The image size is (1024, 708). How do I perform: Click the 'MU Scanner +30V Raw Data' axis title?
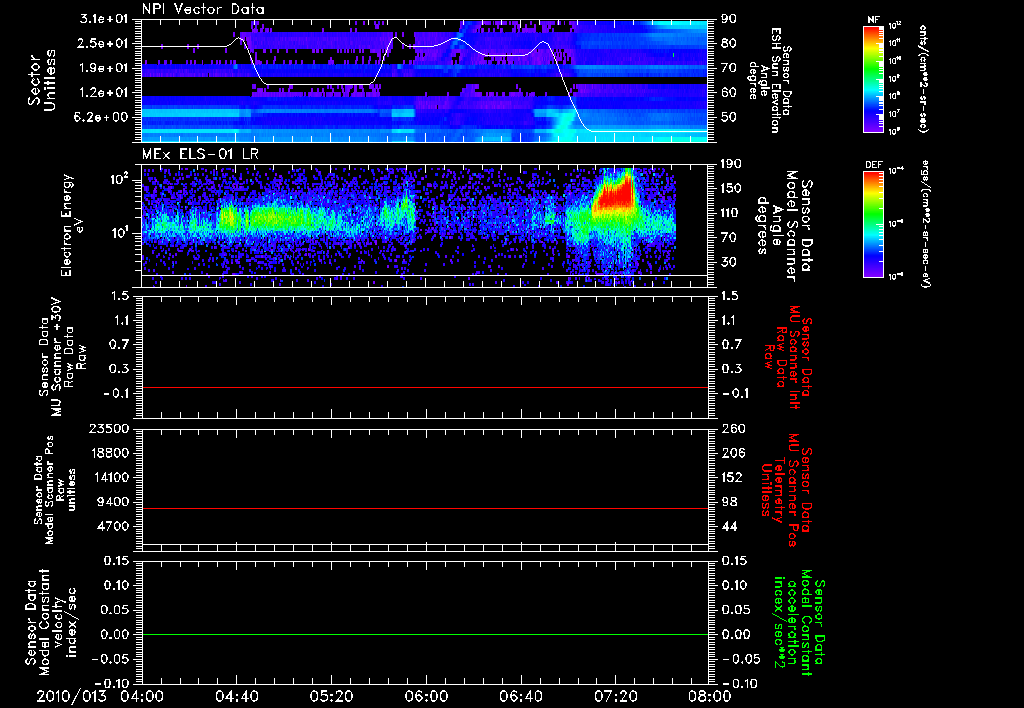pyautogui.click(x=62, y=358)
